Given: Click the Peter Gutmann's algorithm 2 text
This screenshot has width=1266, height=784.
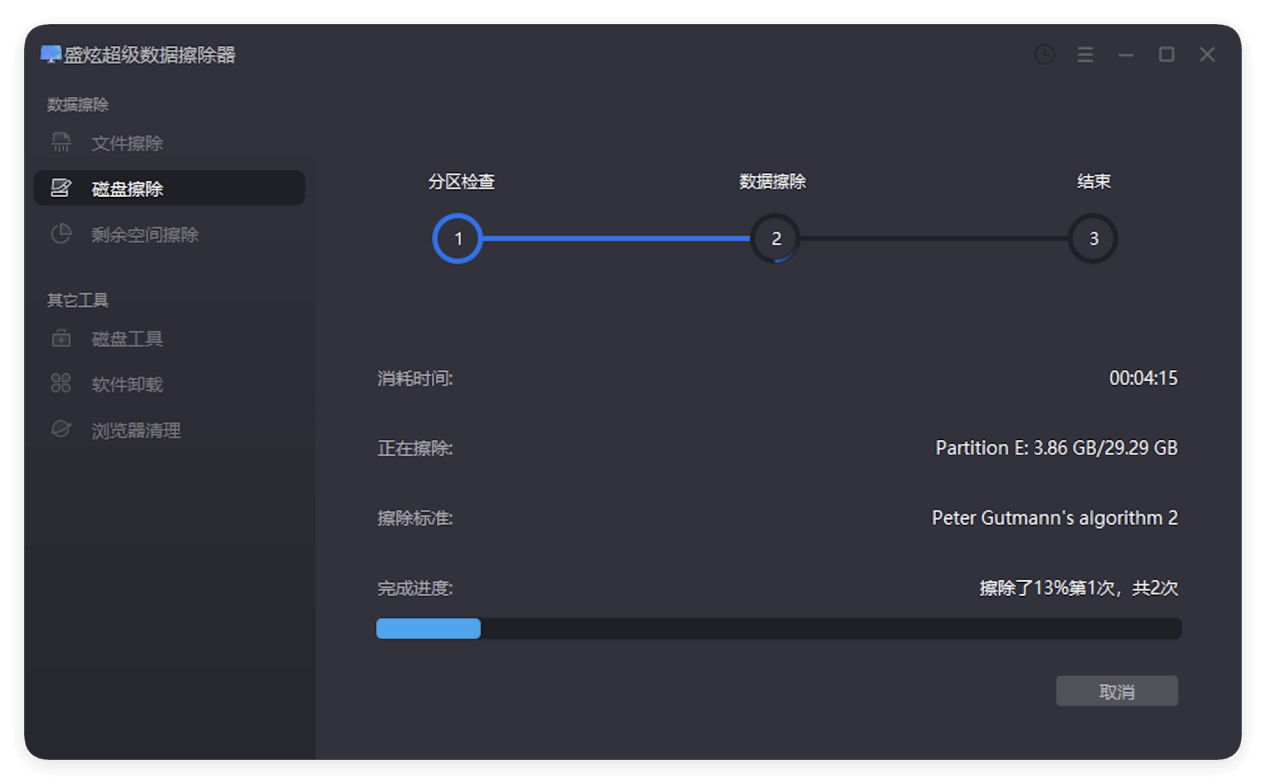Looking at the screenshot, I should click(x=1054, y=518).
